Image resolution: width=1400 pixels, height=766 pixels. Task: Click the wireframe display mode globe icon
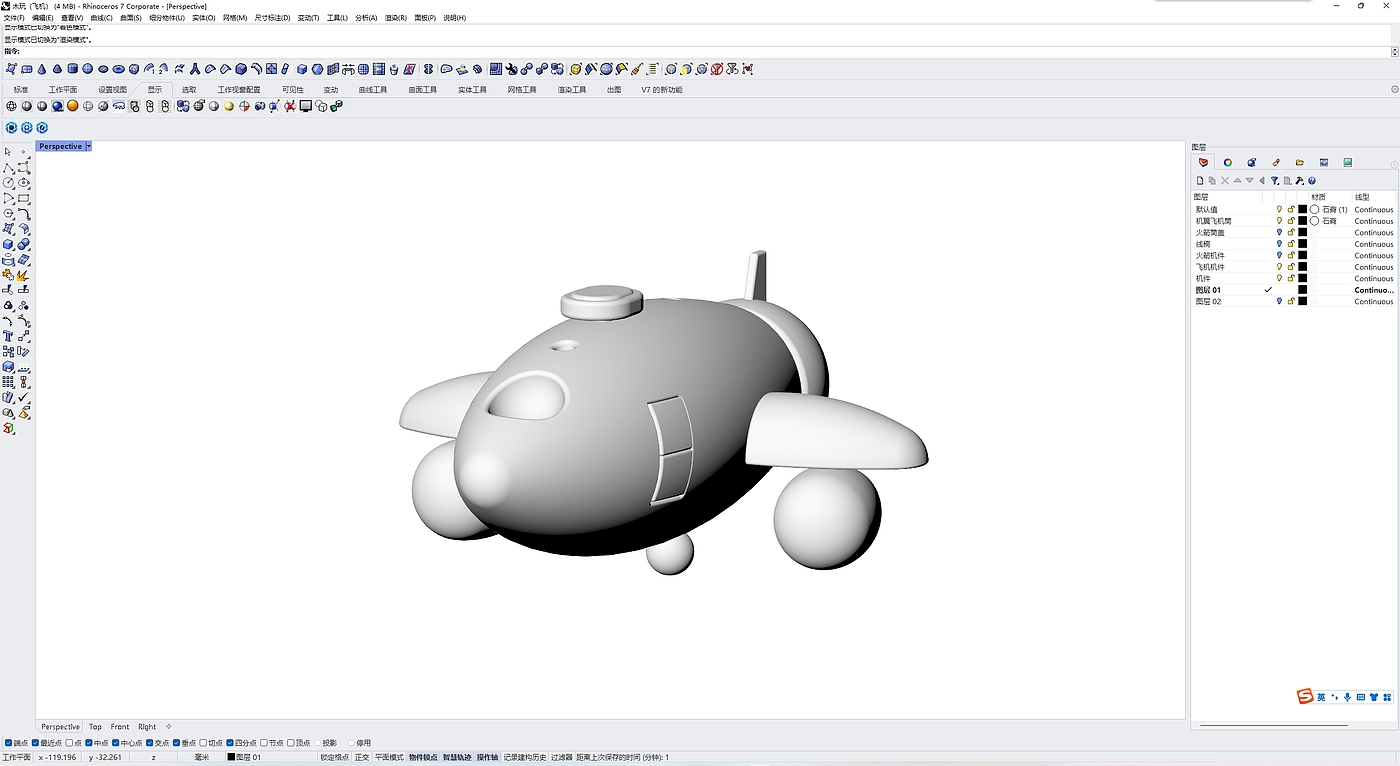[x=12, y=106]
